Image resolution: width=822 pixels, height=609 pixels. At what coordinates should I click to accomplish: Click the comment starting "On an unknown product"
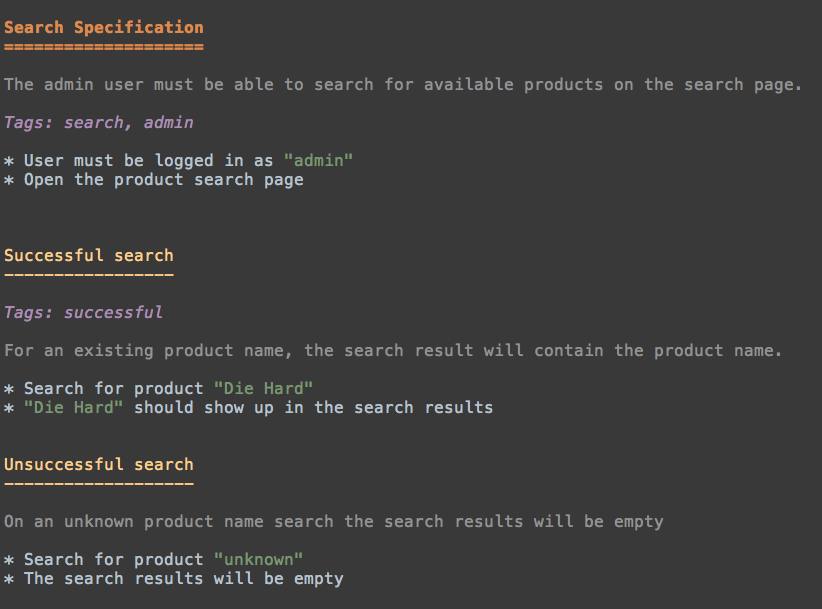point(333,521)
